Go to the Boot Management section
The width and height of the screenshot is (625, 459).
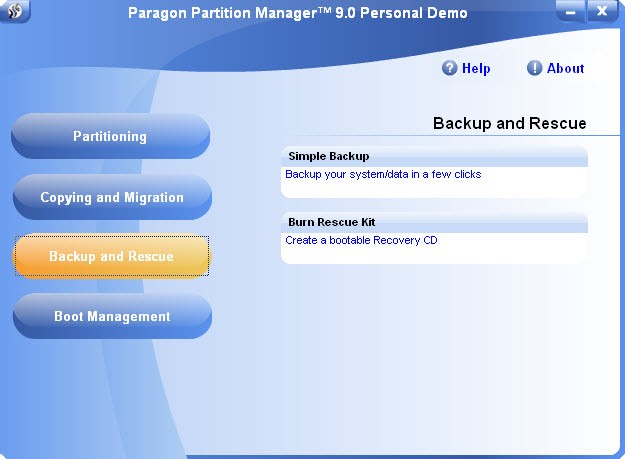coord(111,317)
